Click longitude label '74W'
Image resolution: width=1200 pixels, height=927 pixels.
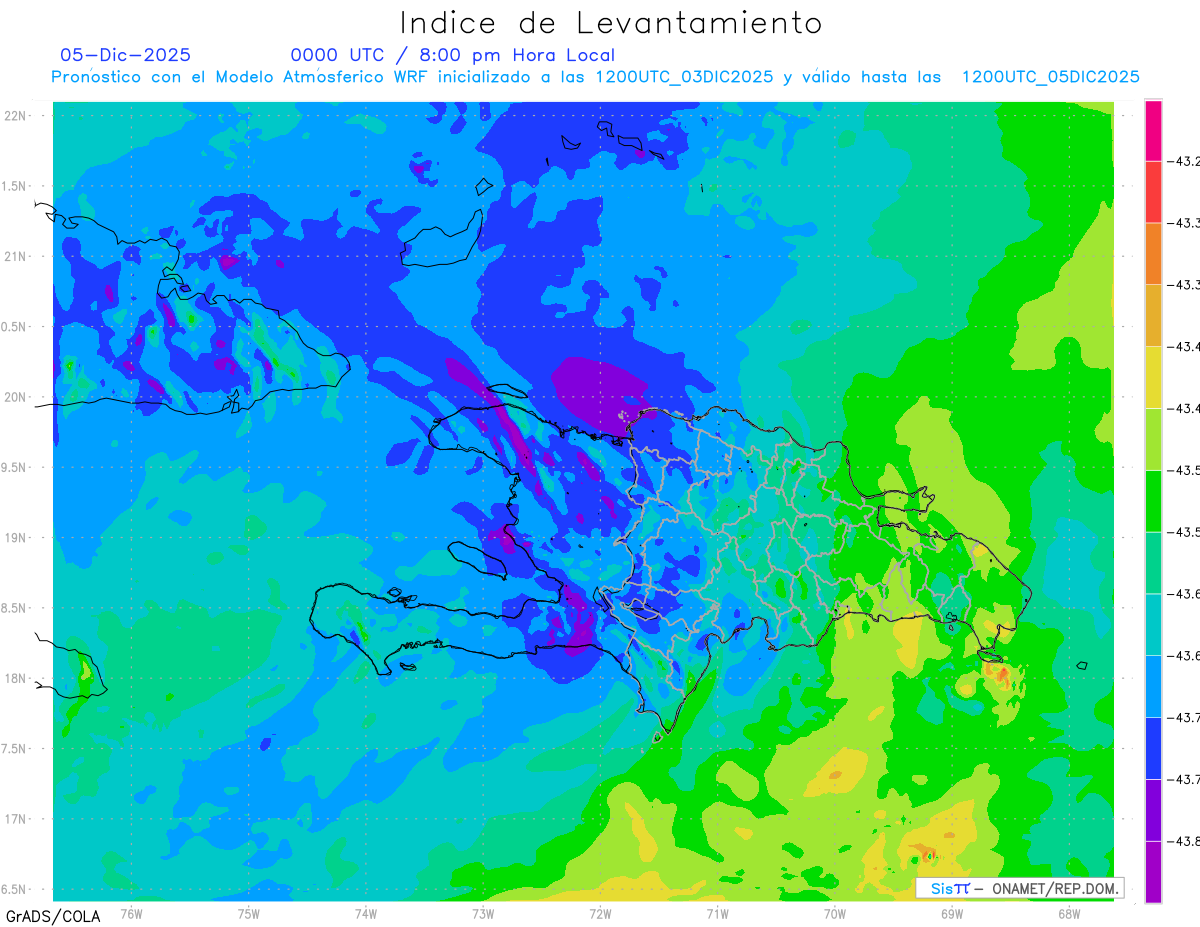coord(366,913)
